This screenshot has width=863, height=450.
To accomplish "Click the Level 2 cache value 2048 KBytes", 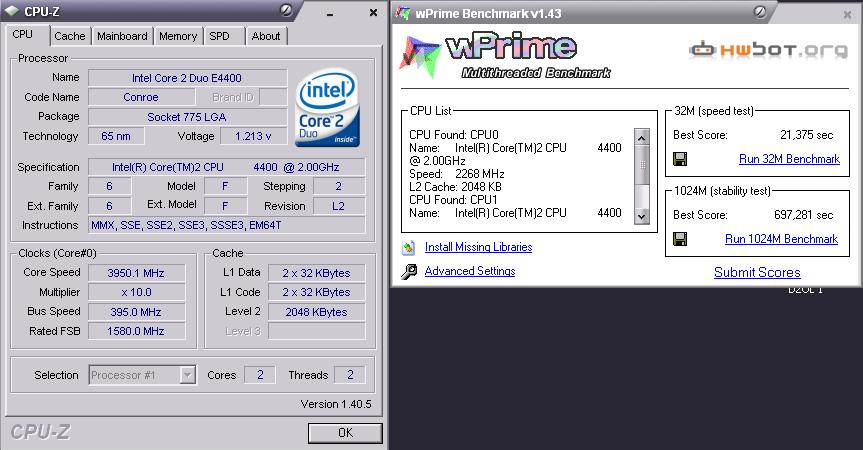I will click(x=316, y=312).
